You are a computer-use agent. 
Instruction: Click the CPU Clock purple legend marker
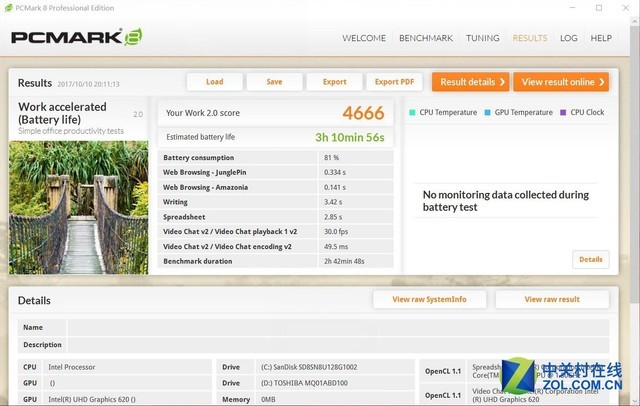tap(563, 113)
